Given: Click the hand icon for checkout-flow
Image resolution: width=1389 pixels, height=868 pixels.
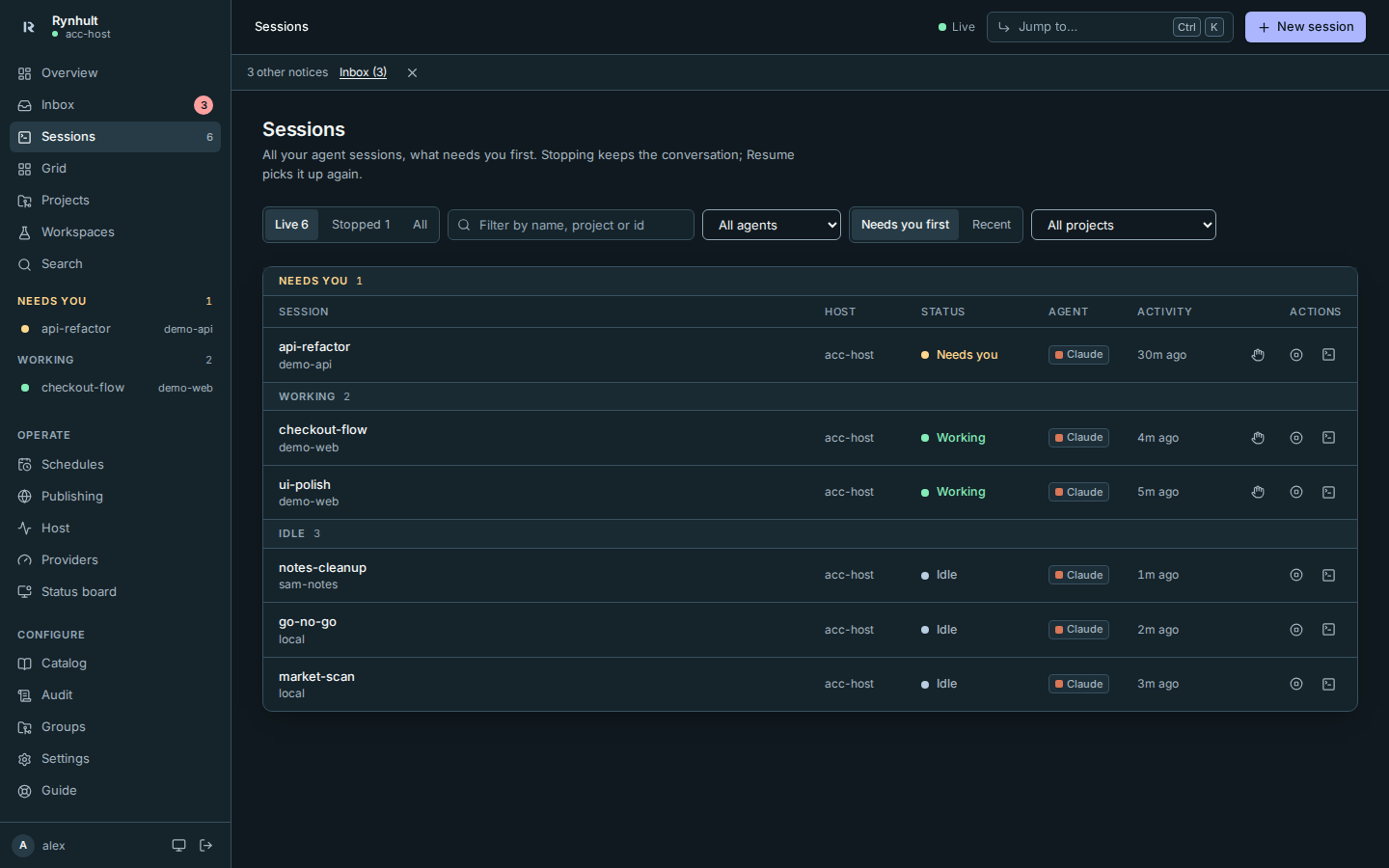Looking at the screenshot, I should point(1258,438).
